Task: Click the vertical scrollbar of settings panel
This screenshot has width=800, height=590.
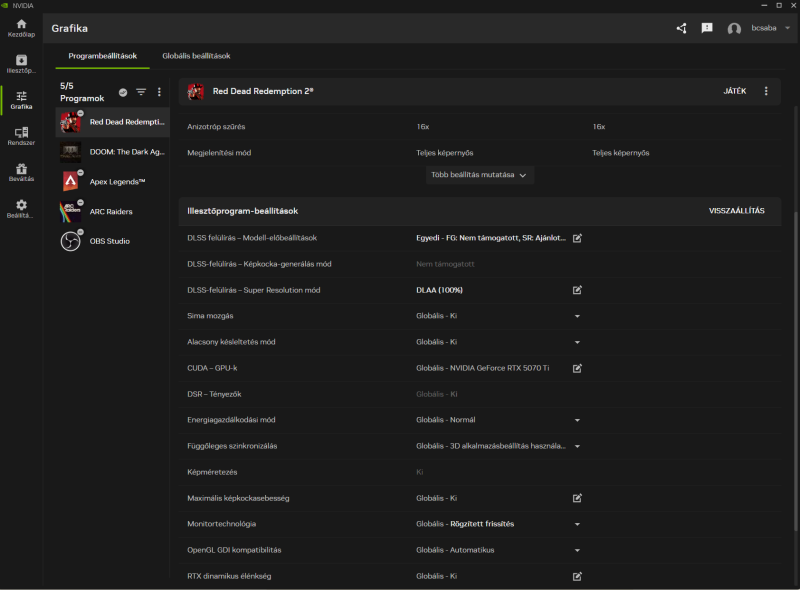Action: click(x=795, y=372)
